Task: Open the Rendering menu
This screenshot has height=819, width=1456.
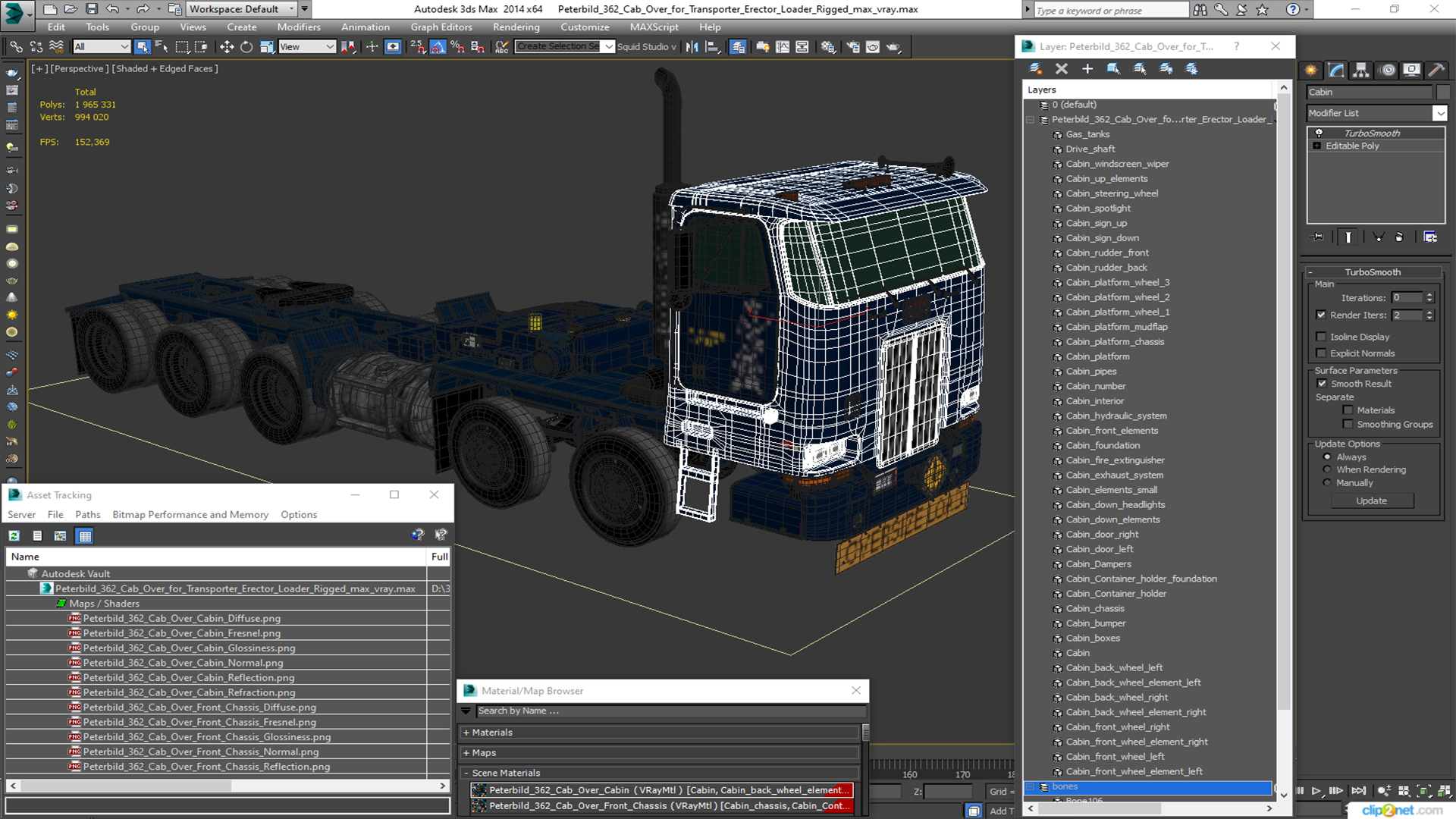Action: point(516,27)
